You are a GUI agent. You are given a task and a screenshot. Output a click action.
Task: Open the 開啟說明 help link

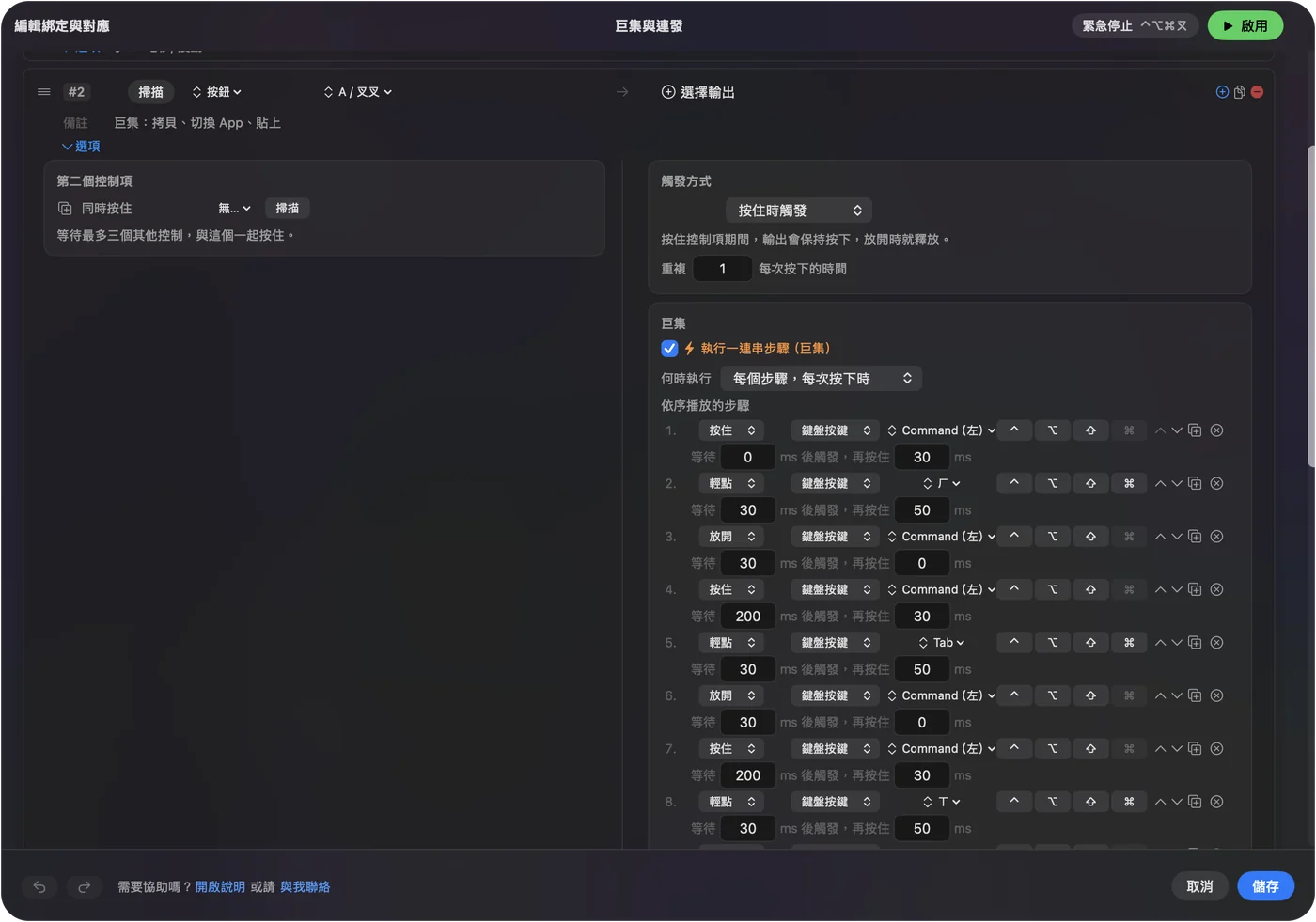(220, 887)
